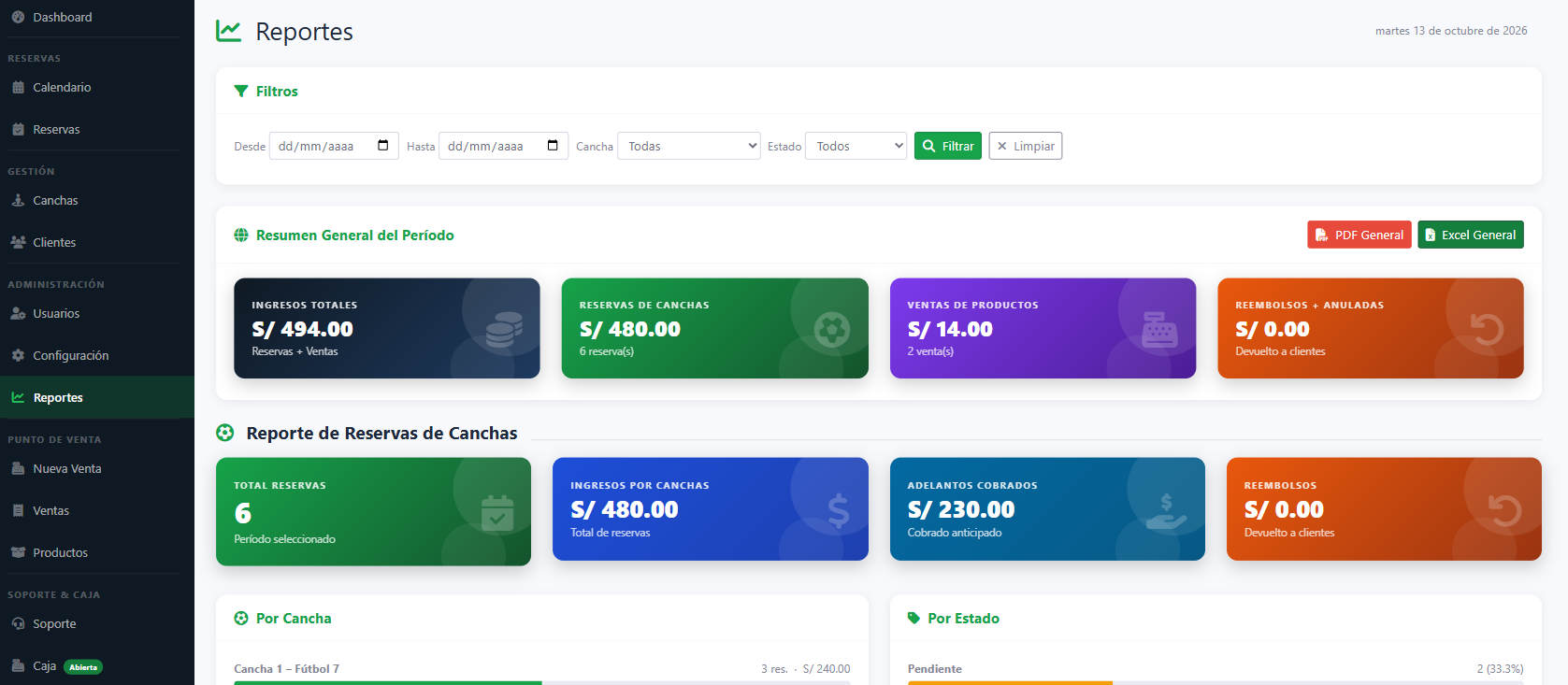Open the Desde date picker calendar icon
Screen dimensions: 1568x685
(383, 146)
